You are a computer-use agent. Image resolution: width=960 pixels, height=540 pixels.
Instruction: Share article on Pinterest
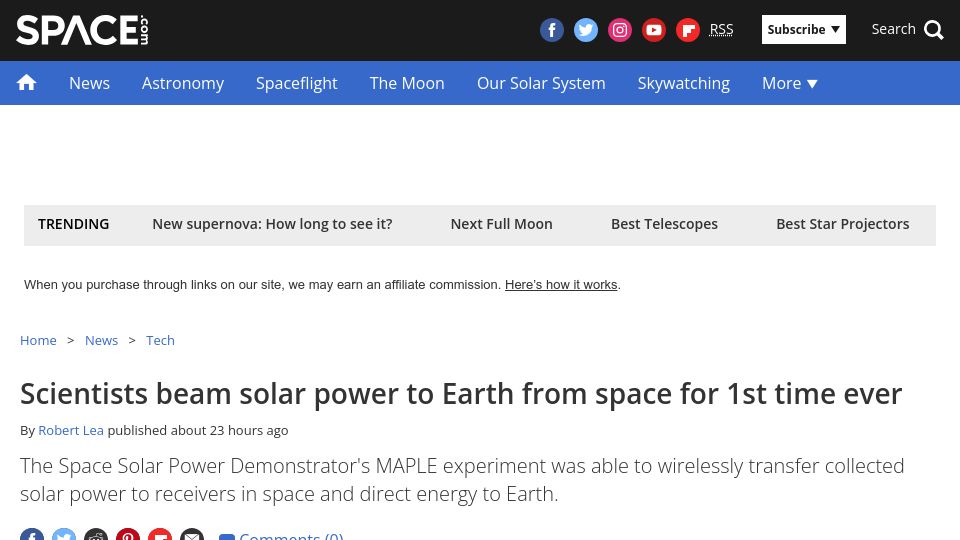(128, 534)
